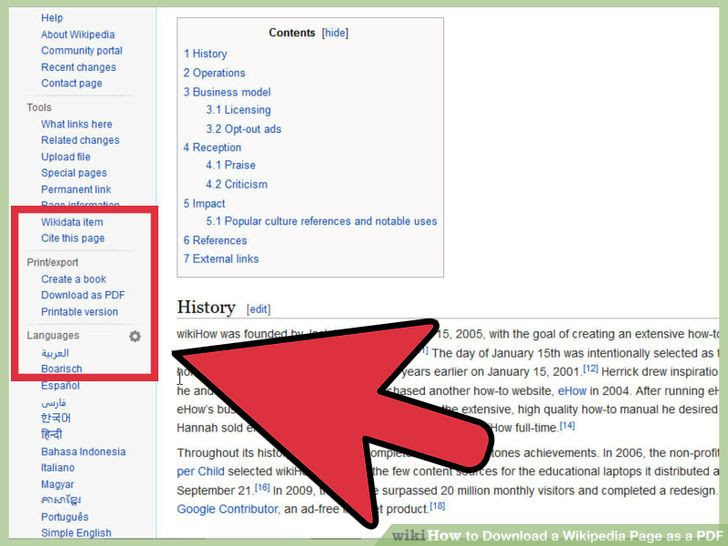The width and height of the screenshot is (728, 546).
Task: Jump to 5 Impact section
Action: coord(204,204)
